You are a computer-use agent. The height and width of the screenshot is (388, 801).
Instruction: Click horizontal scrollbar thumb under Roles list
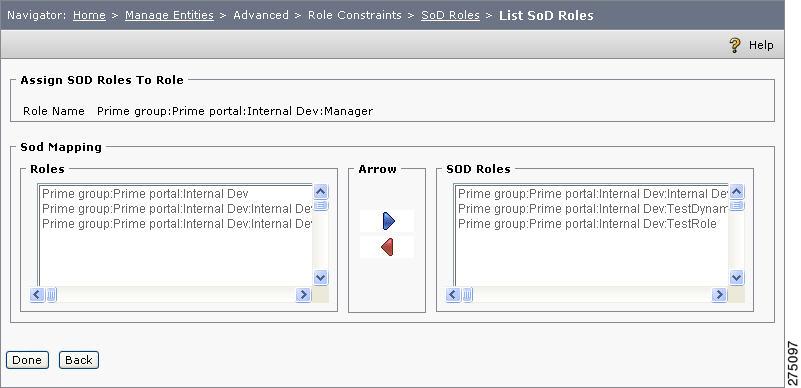tap(52, 295)
